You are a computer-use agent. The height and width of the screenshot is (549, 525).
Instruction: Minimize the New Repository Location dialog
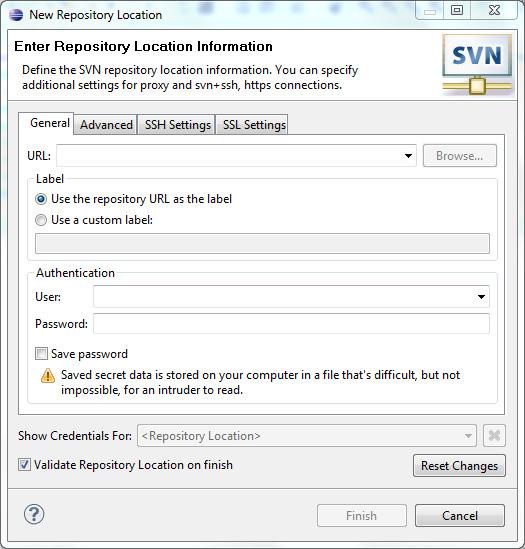[x=430, y=12]
